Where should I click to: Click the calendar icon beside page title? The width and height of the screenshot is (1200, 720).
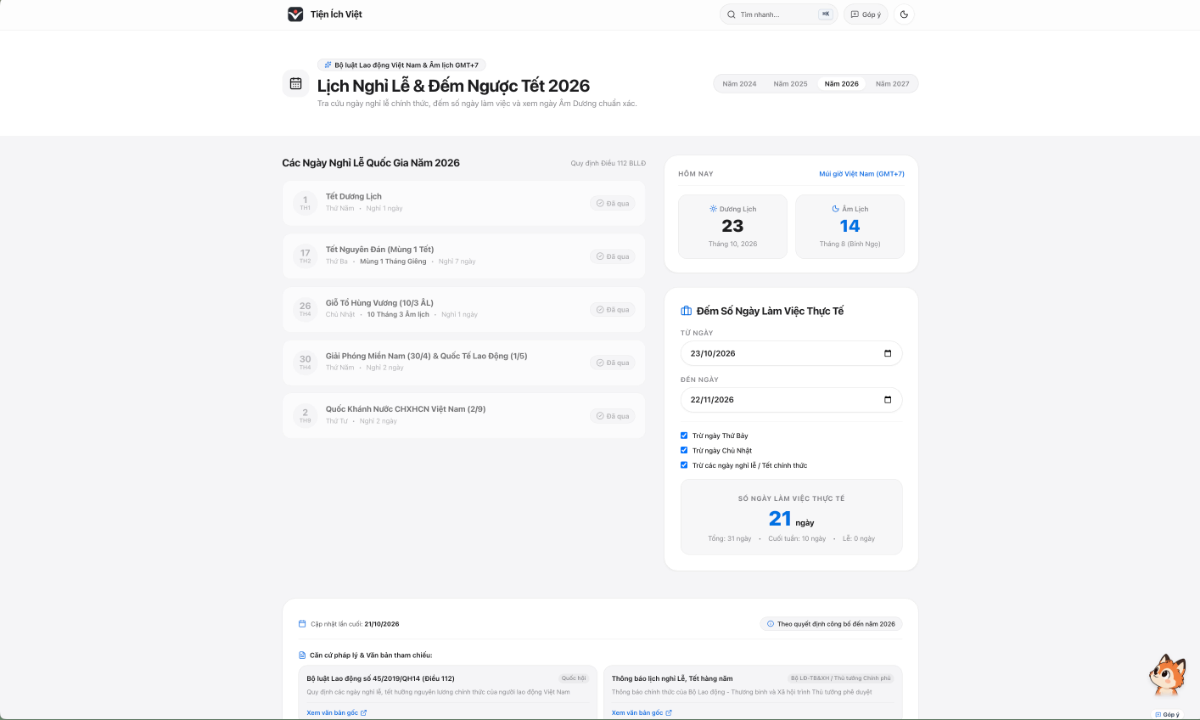tap(296, 83)
